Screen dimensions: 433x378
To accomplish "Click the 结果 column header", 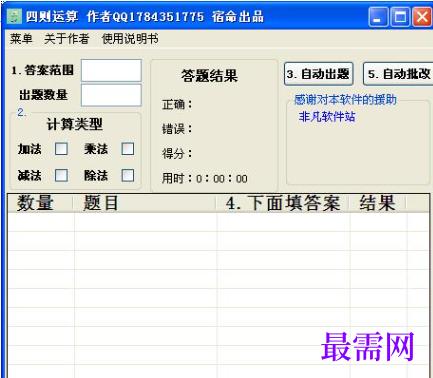I will tap(377, 203).
